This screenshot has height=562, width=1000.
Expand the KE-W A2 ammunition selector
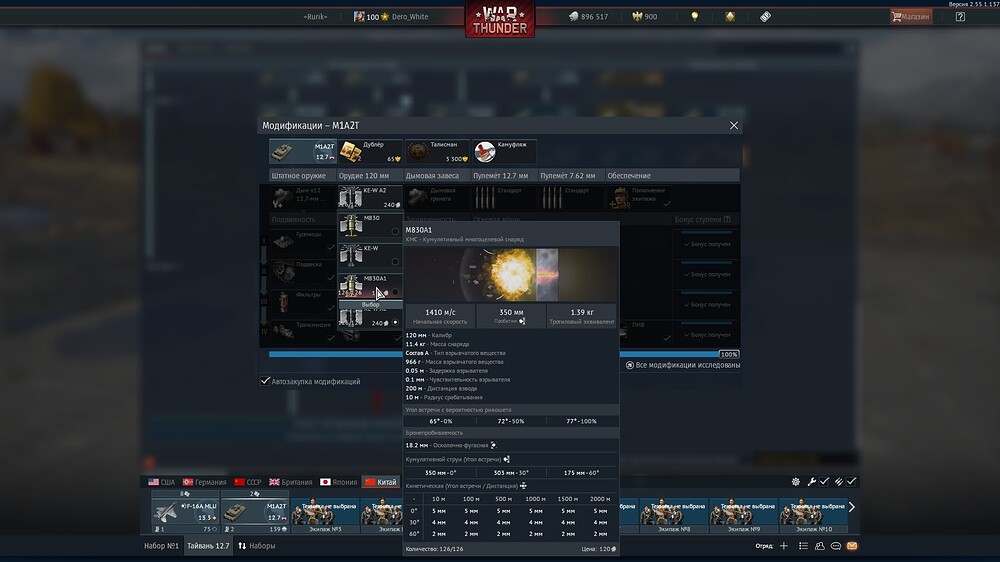click(370, 197)
